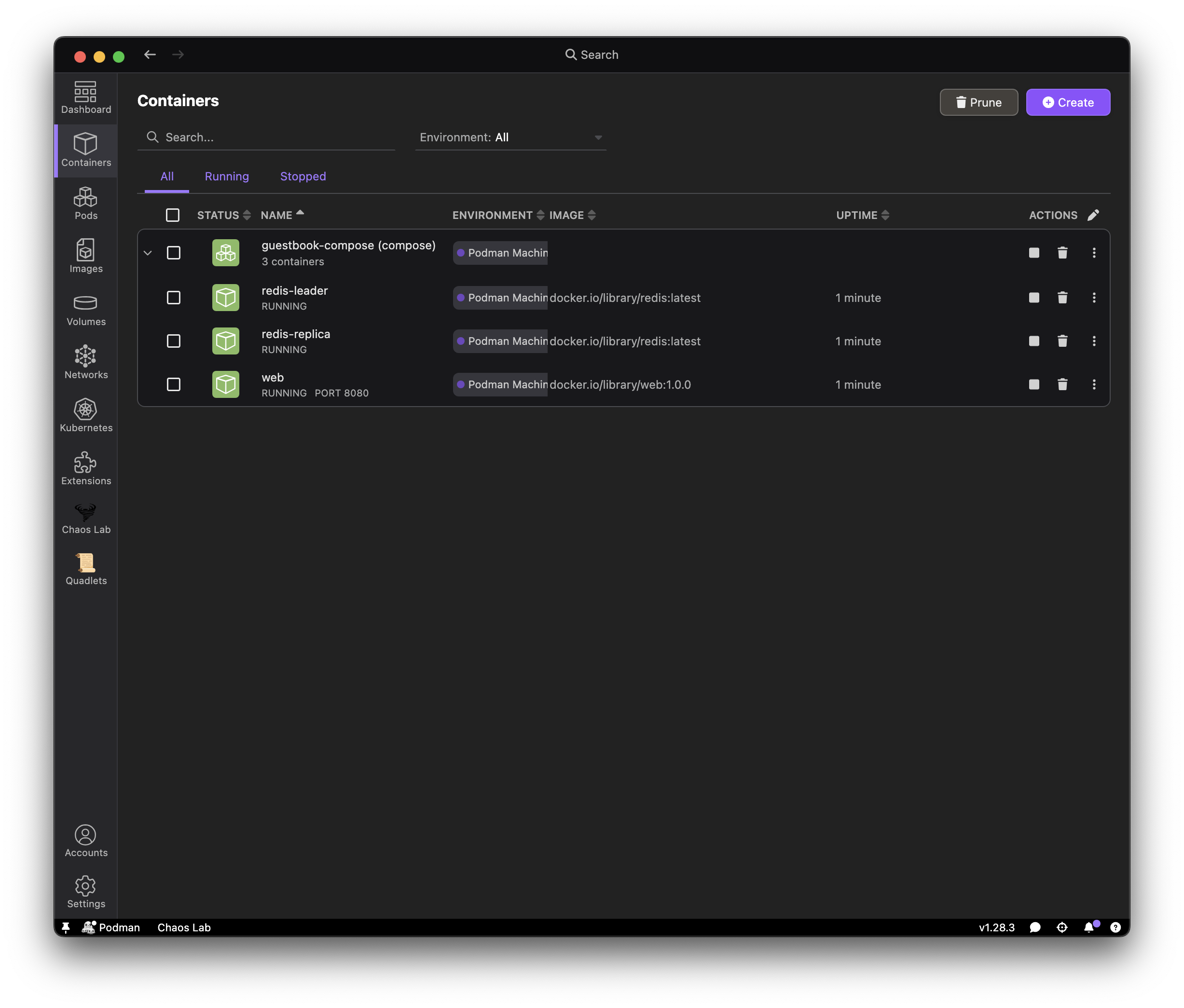Screen dimensions: 1184x1008
Task: Click redis-replica container name
Action: 295,334
